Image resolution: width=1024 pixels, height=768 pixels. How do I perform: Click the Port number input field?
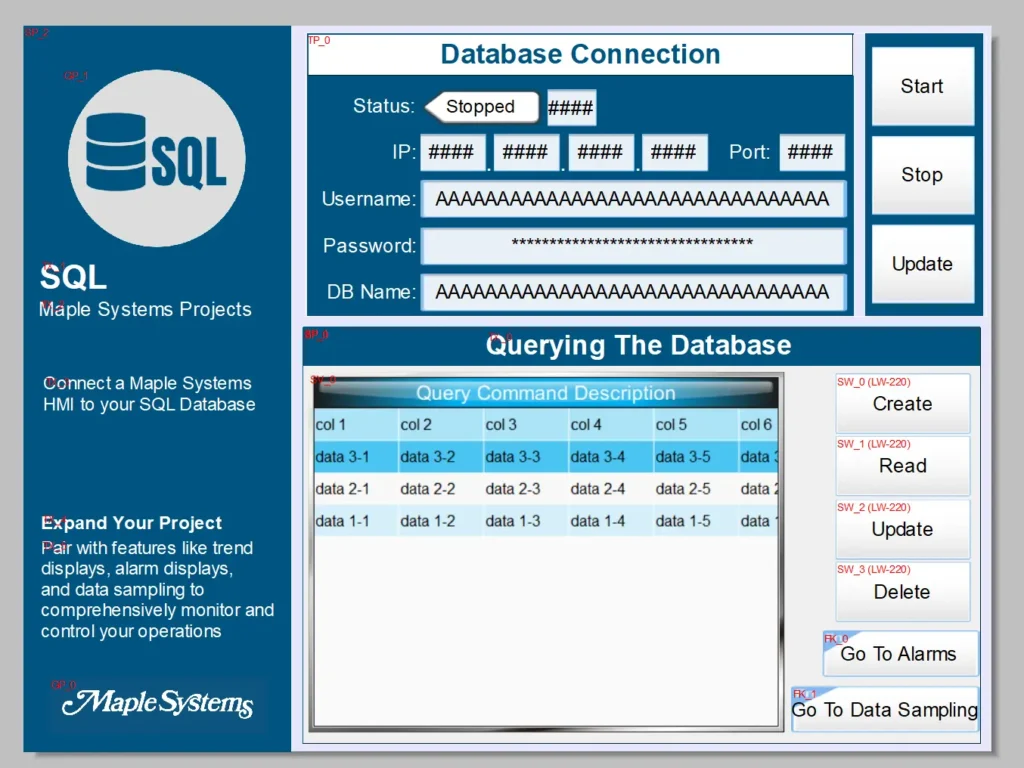click(x=812, y=152)
